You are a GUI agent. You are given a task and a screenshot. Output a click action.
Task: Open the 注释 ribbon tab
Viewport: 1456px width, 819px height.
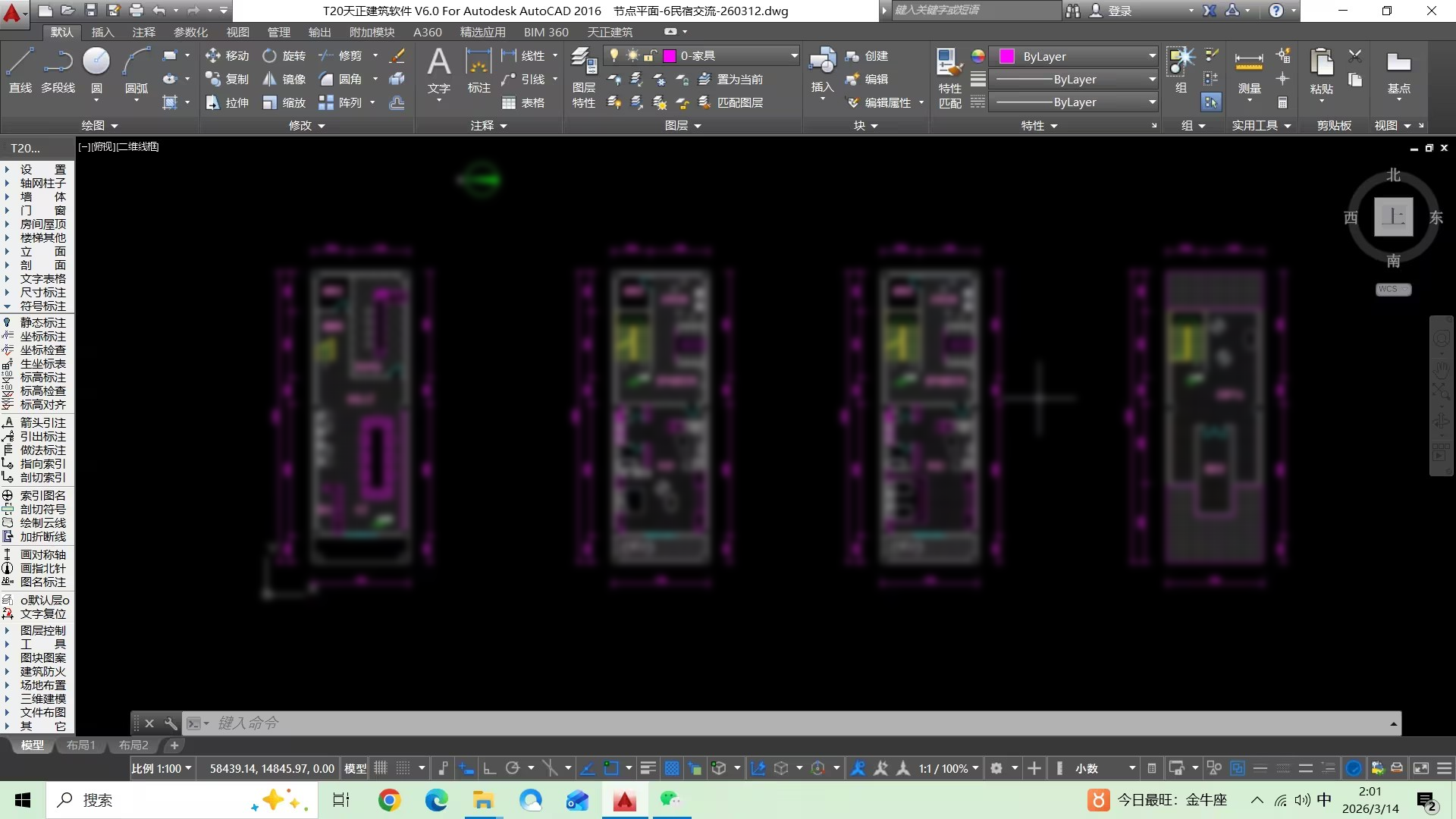(143, 32)
